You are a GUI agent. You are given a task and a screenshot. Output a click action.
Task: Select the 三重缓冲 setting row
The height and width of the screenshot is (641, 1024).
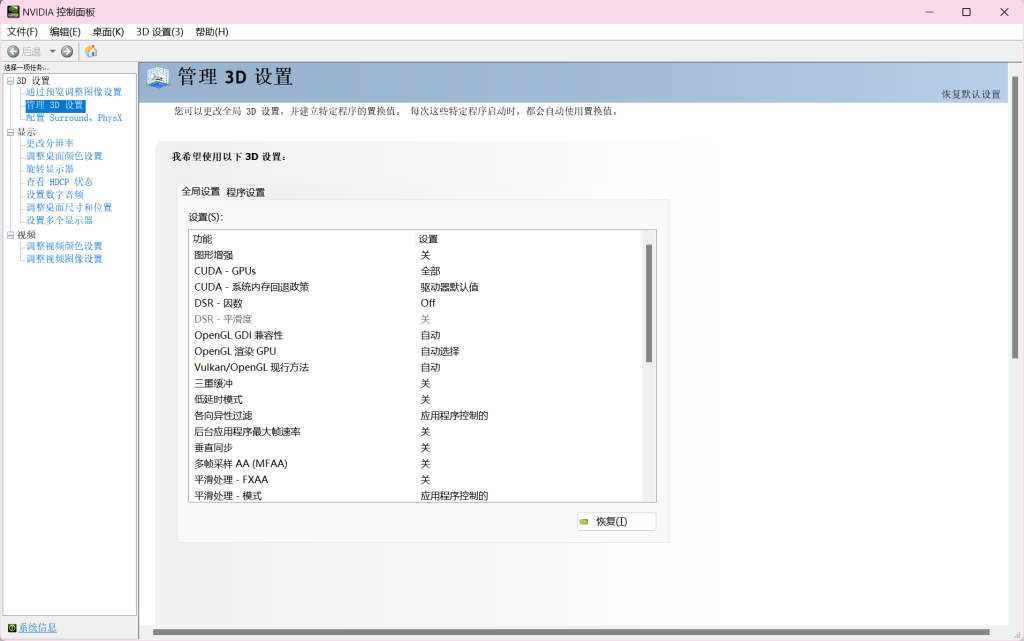click(415, 384)
